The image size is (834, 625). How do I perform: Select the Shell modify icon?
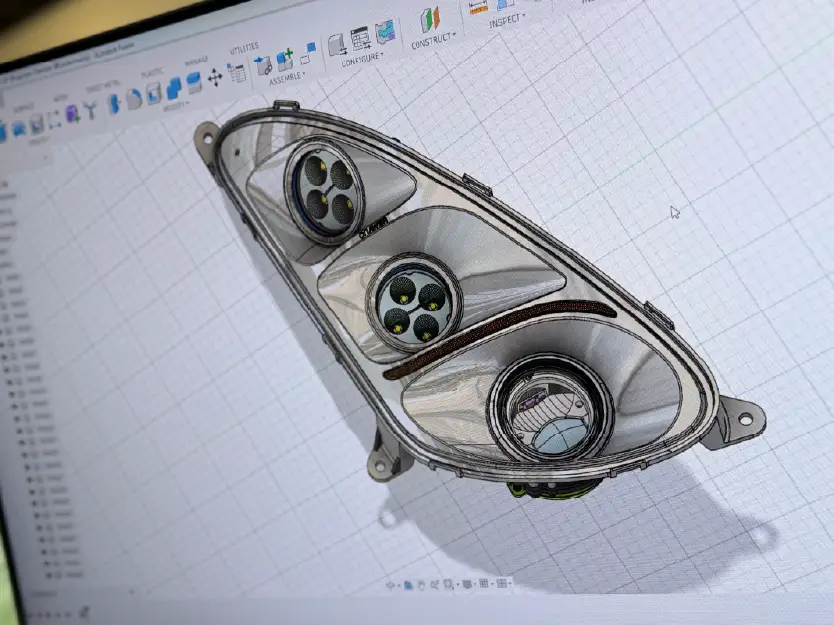tap(154, 94)
